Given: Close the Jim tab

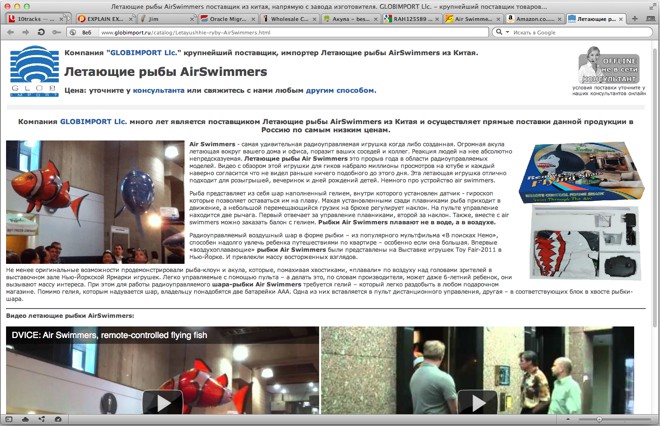Looking at the screenshot, I should (192, 19).
